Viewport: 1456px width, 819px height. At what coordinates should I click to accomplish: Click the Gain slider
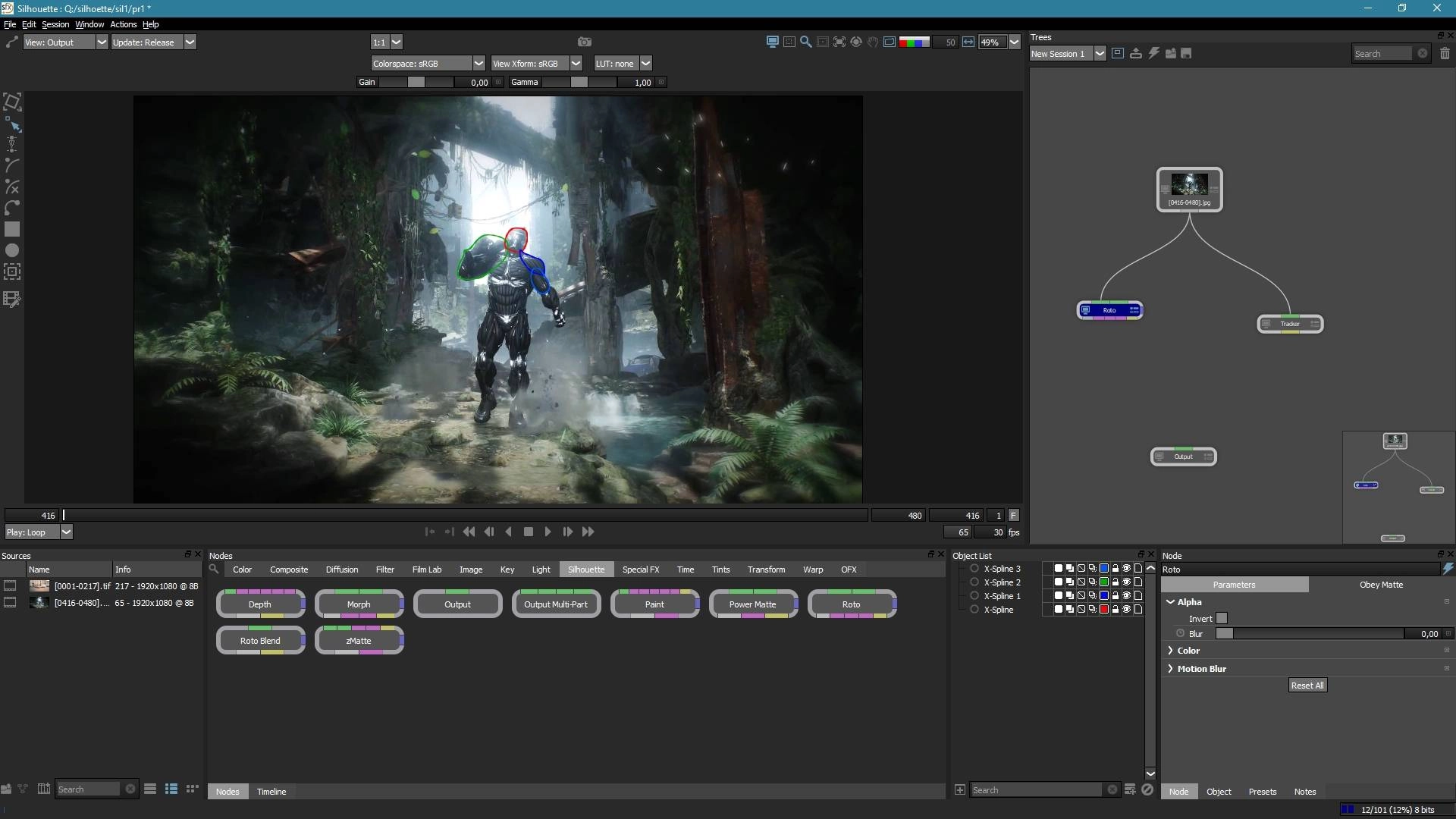416,82
